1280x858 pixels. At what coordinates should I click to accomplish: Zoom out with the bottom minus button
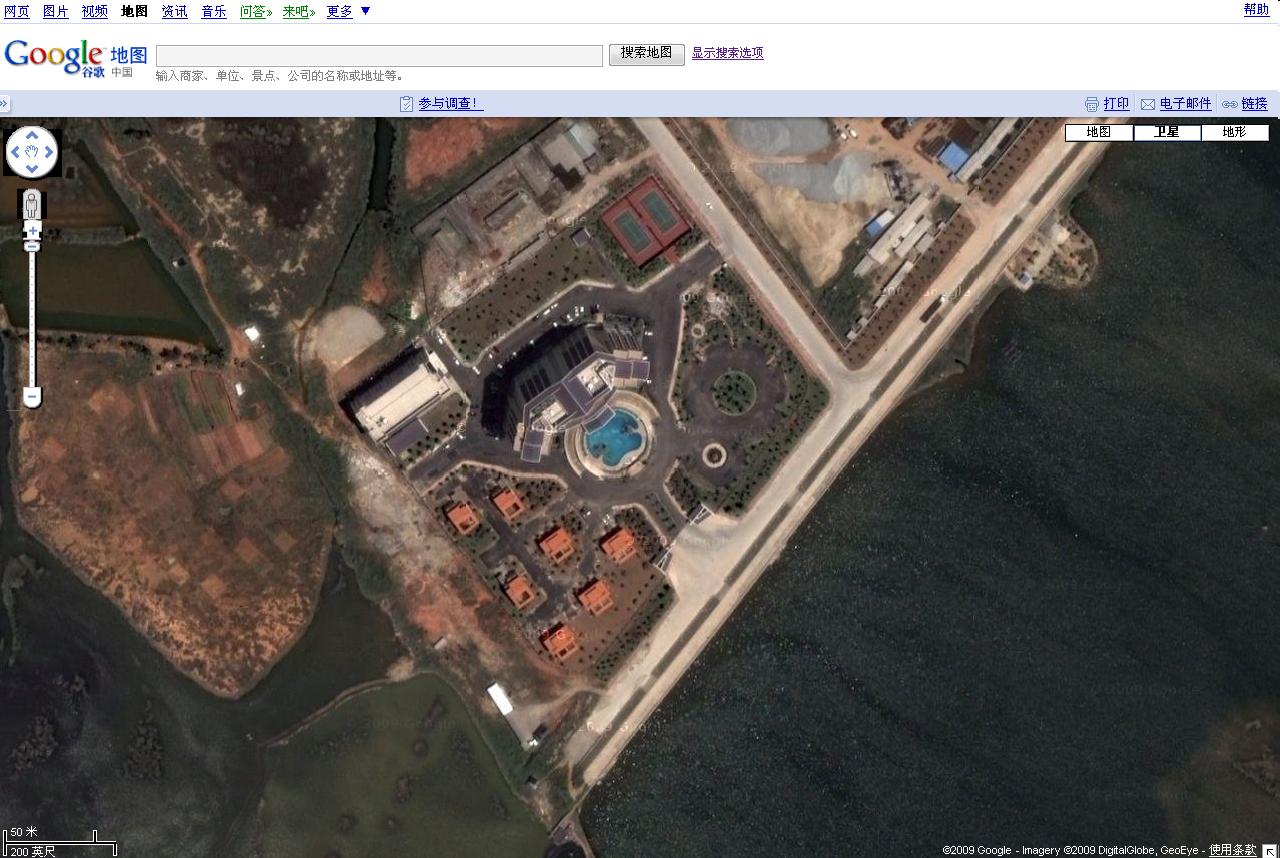(x=32, y=397)
